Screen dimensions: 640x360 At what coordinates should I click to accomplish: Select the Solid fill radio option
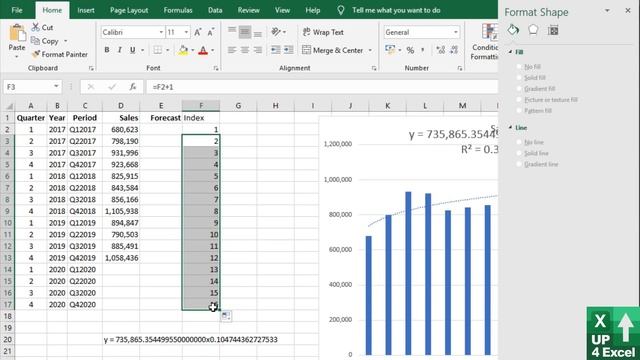[519, 78]
